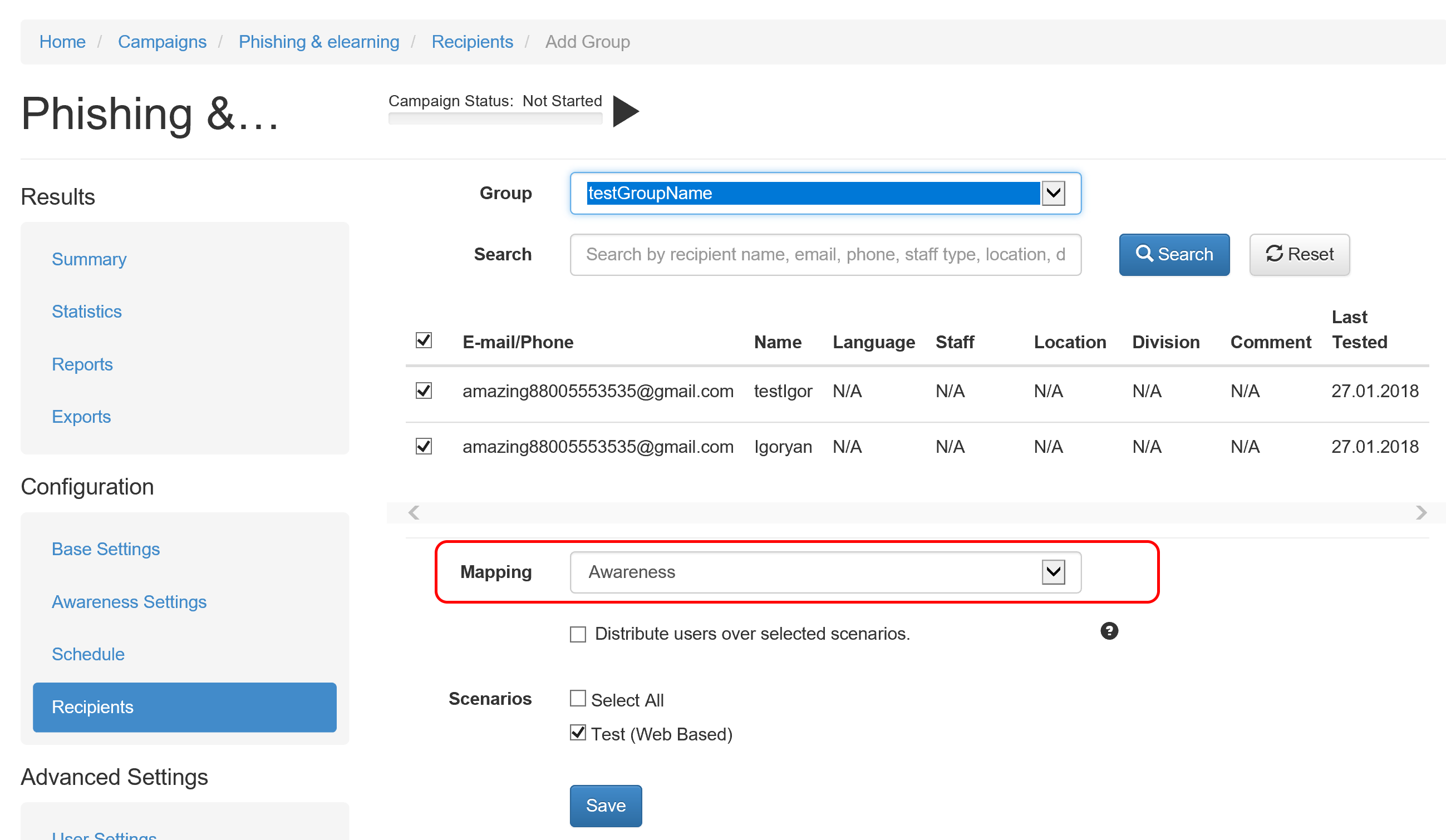Viewport: 1446px width, 840px height.
Task: Enable Distribute users over selected scenarios
Action: [577, 634]
